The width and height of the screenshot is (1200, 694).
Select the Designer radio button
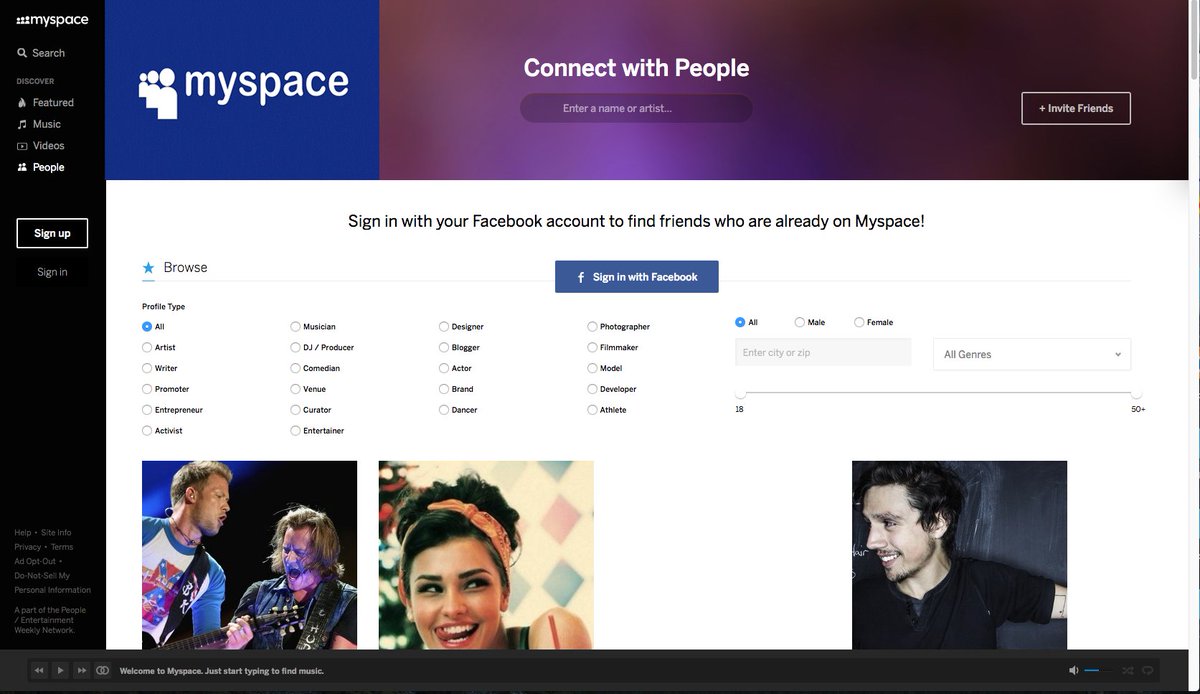[x=443, y=326]
